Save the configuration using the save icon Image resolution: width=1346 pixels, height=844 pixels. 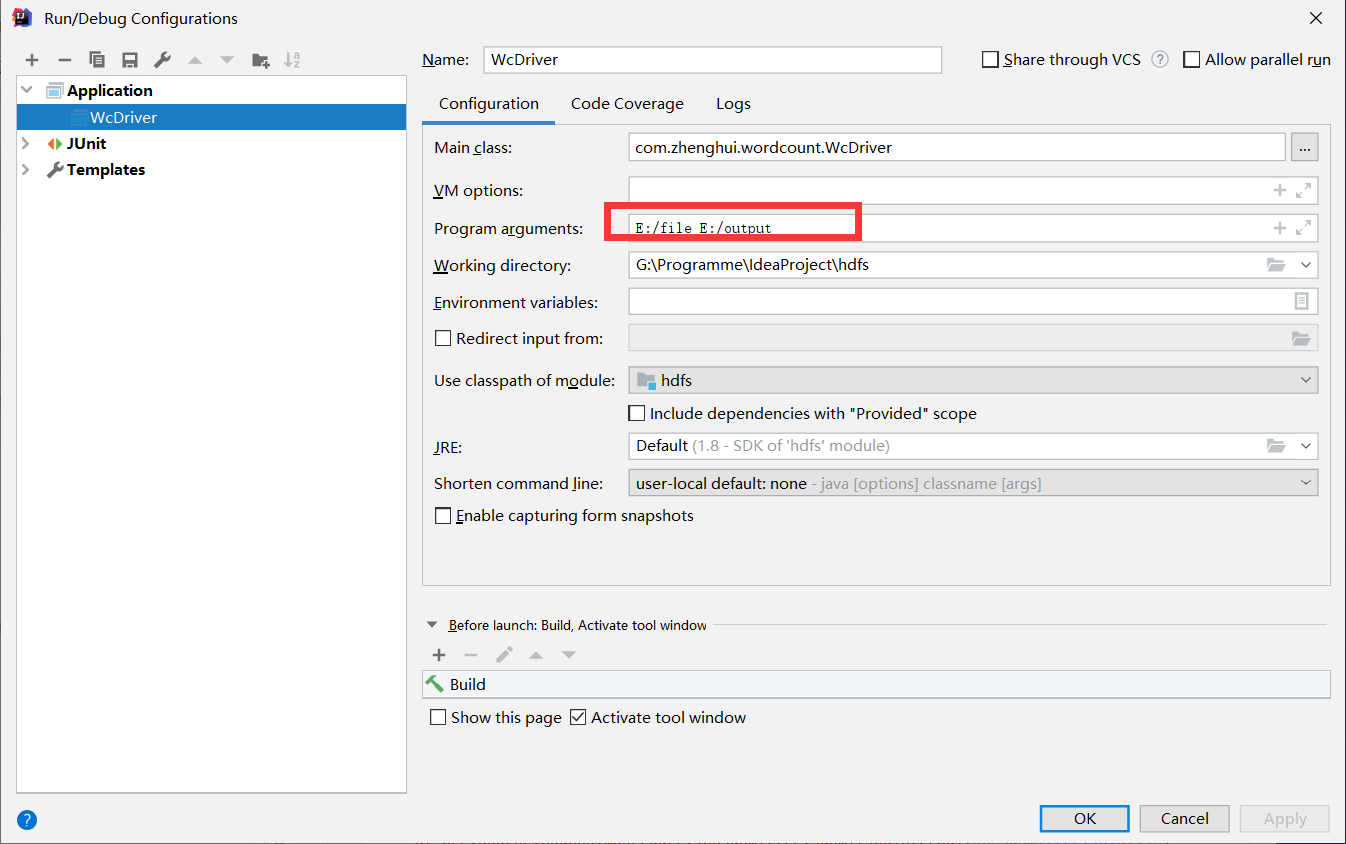click(129, 60)
